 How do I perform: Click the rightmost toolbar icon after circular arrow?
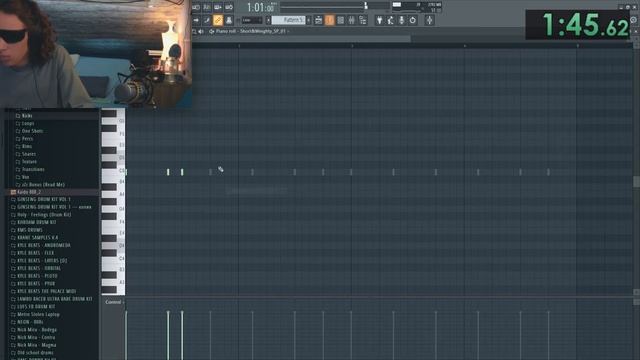[x=429, y=20]
